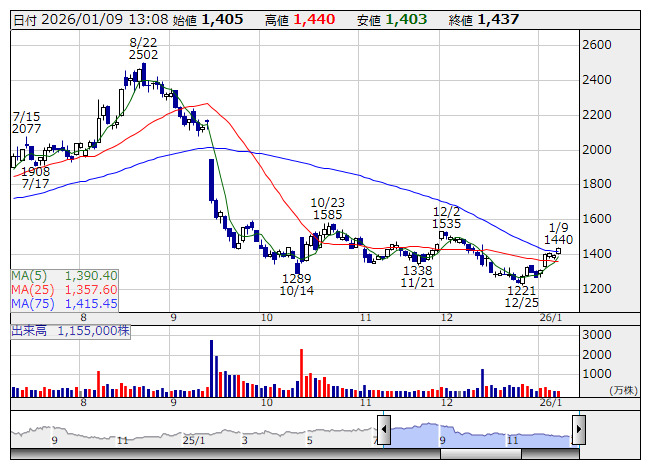Screen dimensions: 653x470
Task: Click the 高値 high price value 1,440
Action: coord(311,20)
